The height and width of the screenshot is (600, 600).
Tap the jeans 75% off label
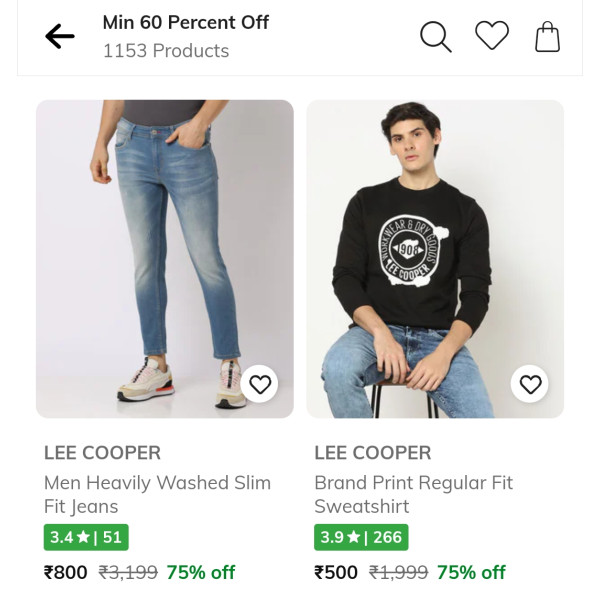[201, 572]
